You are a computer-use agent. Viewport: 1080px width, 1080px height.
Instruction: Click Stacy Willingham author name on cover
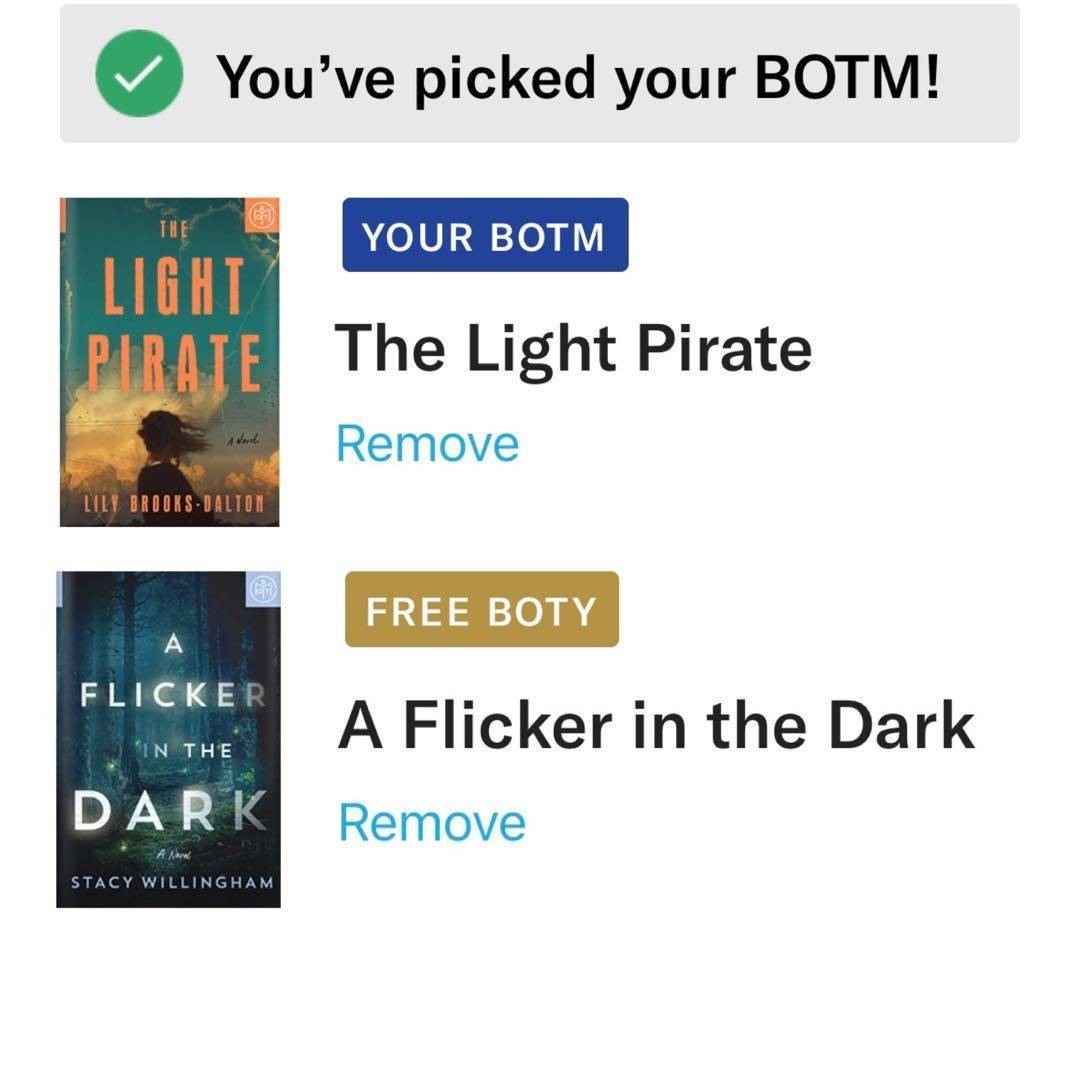click(171, 883)
